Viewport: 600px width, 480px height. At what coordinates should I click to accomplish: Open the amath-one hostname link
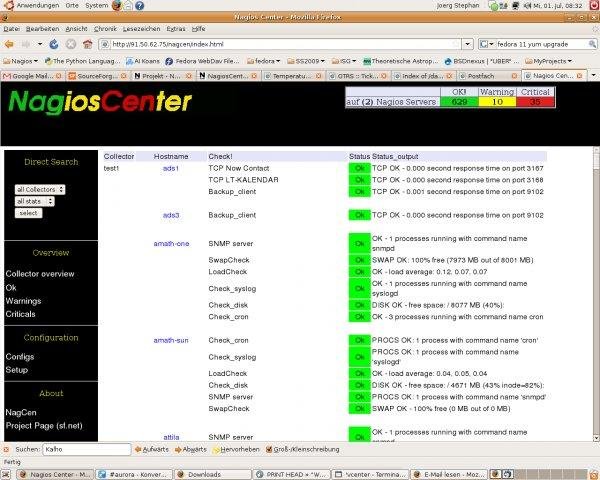[171, 244]
